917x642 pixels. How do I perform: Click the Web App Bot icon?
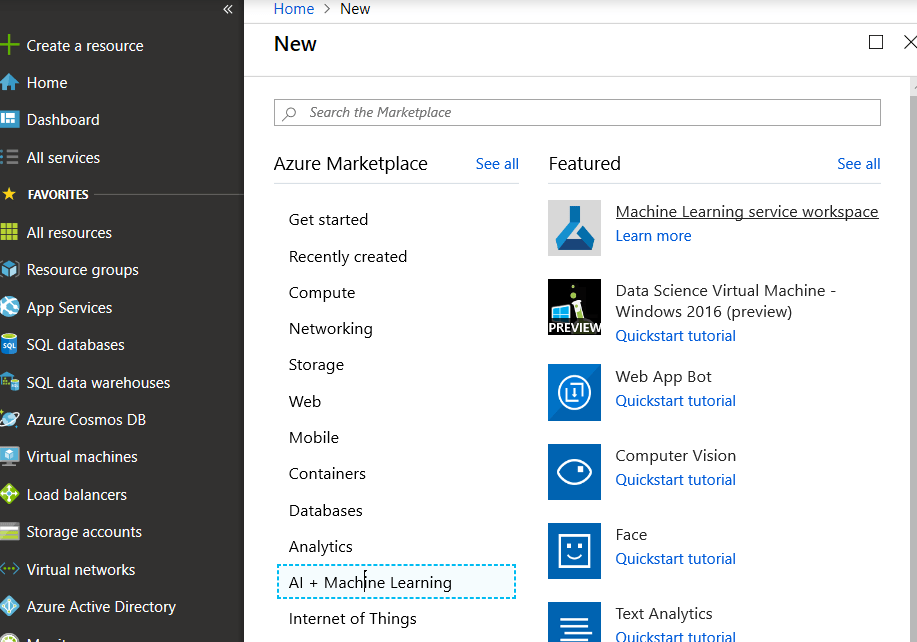573,392
